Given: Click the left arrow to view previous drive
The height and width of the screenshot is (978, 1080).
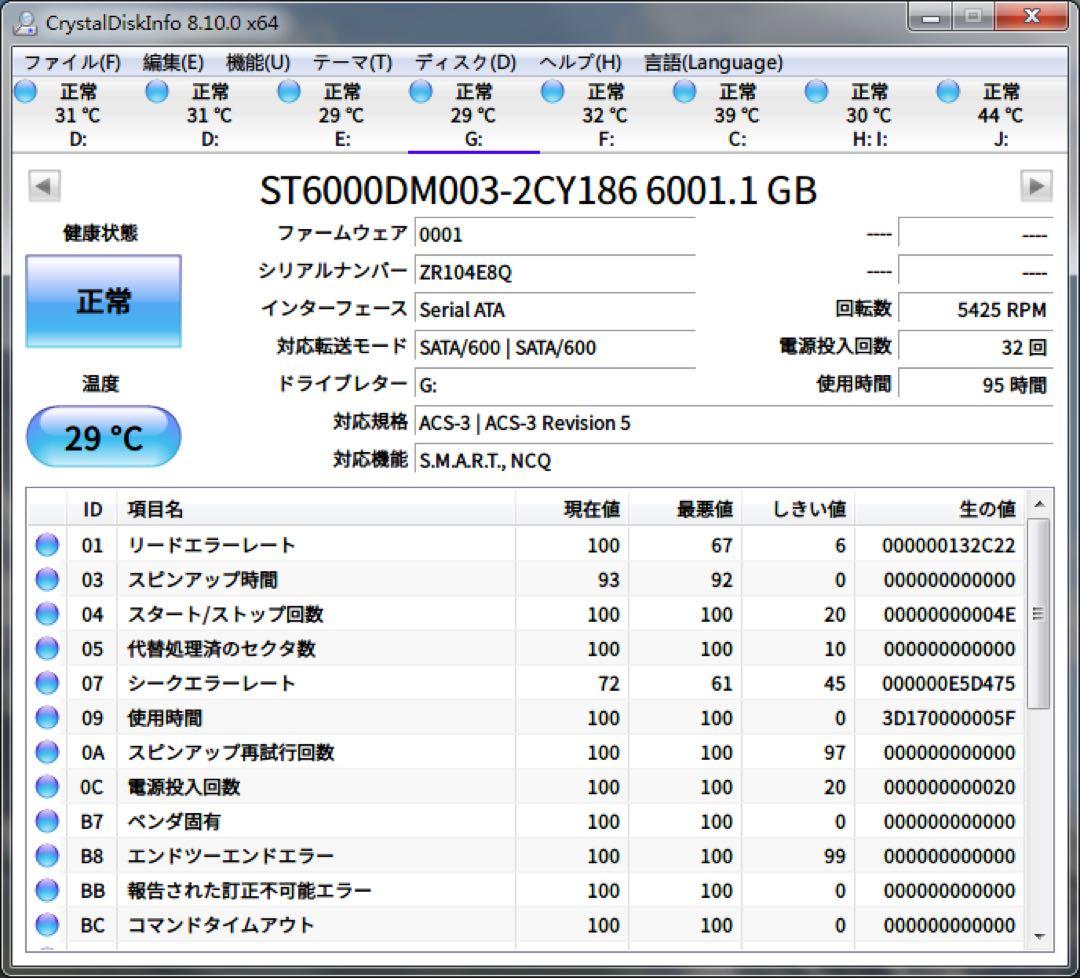Looking at the screenshot, I should coord(41,185).
